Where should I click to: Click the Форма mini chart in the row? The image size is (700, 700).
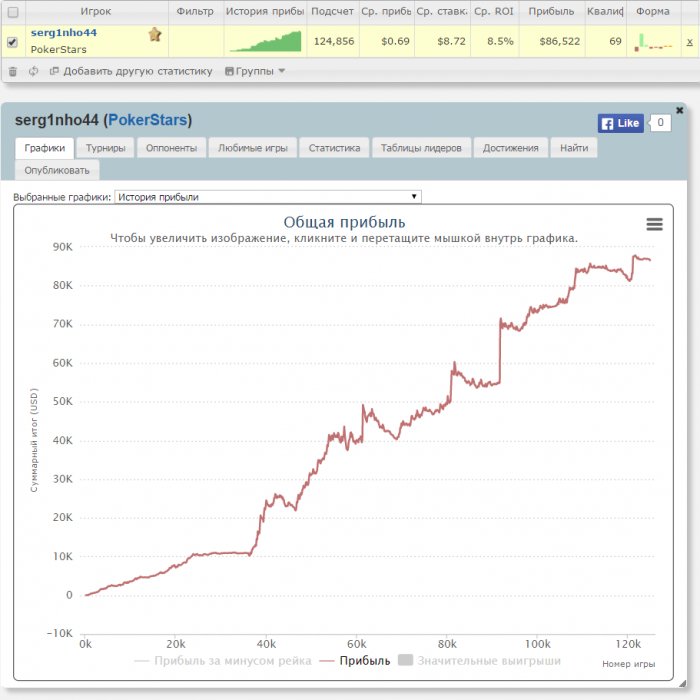(x=653, y=42)
